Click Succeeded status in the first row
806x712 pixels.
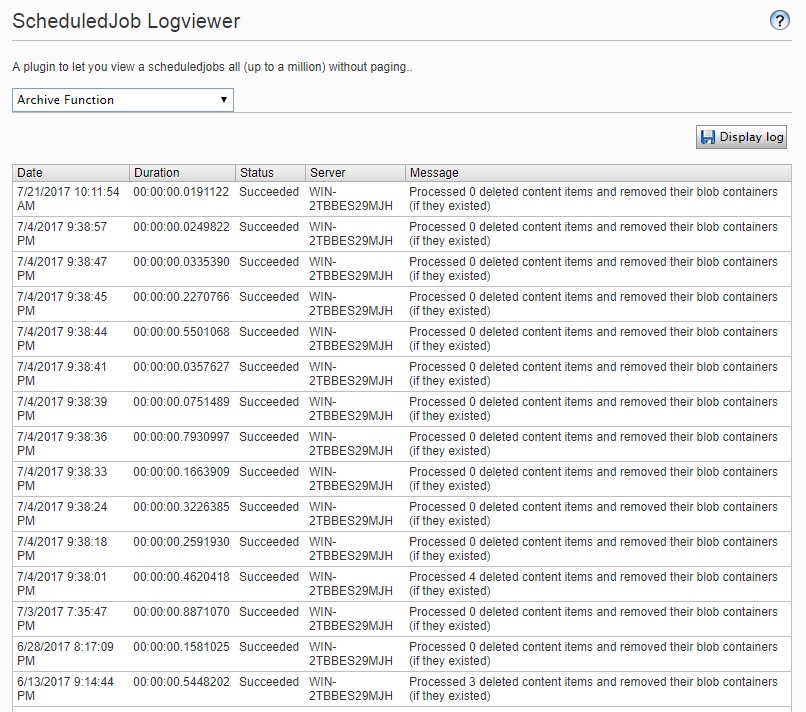[268, 192]
